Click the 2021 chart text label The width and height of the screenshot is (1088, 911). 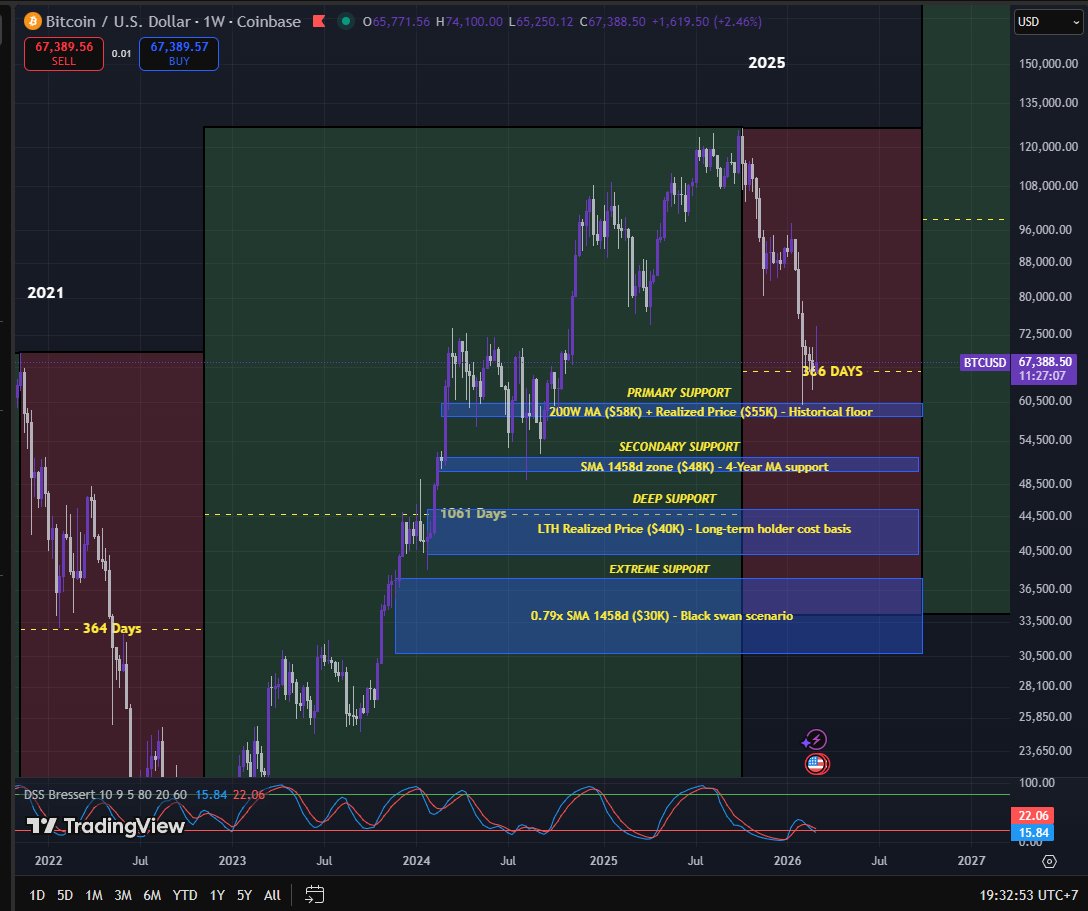tap(45, 293)
